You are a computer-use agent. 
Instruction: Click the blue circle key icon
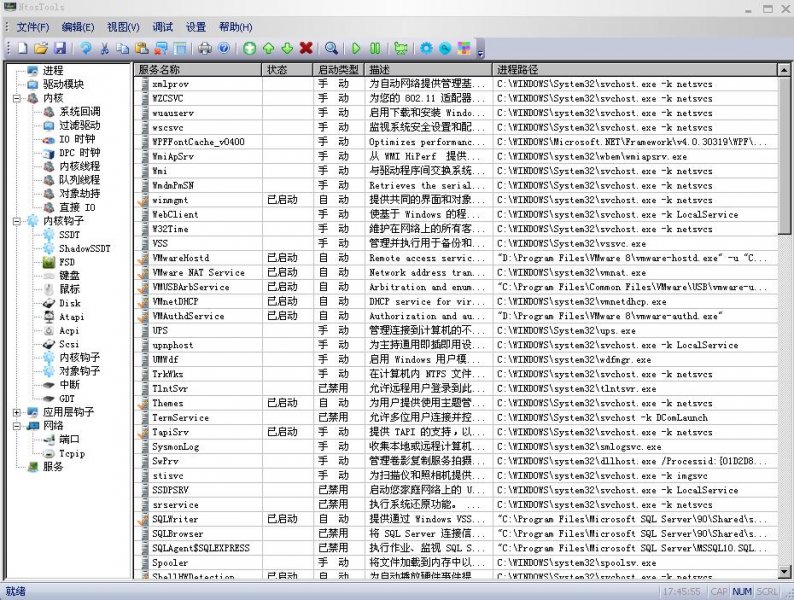click(x=445, y=49)
